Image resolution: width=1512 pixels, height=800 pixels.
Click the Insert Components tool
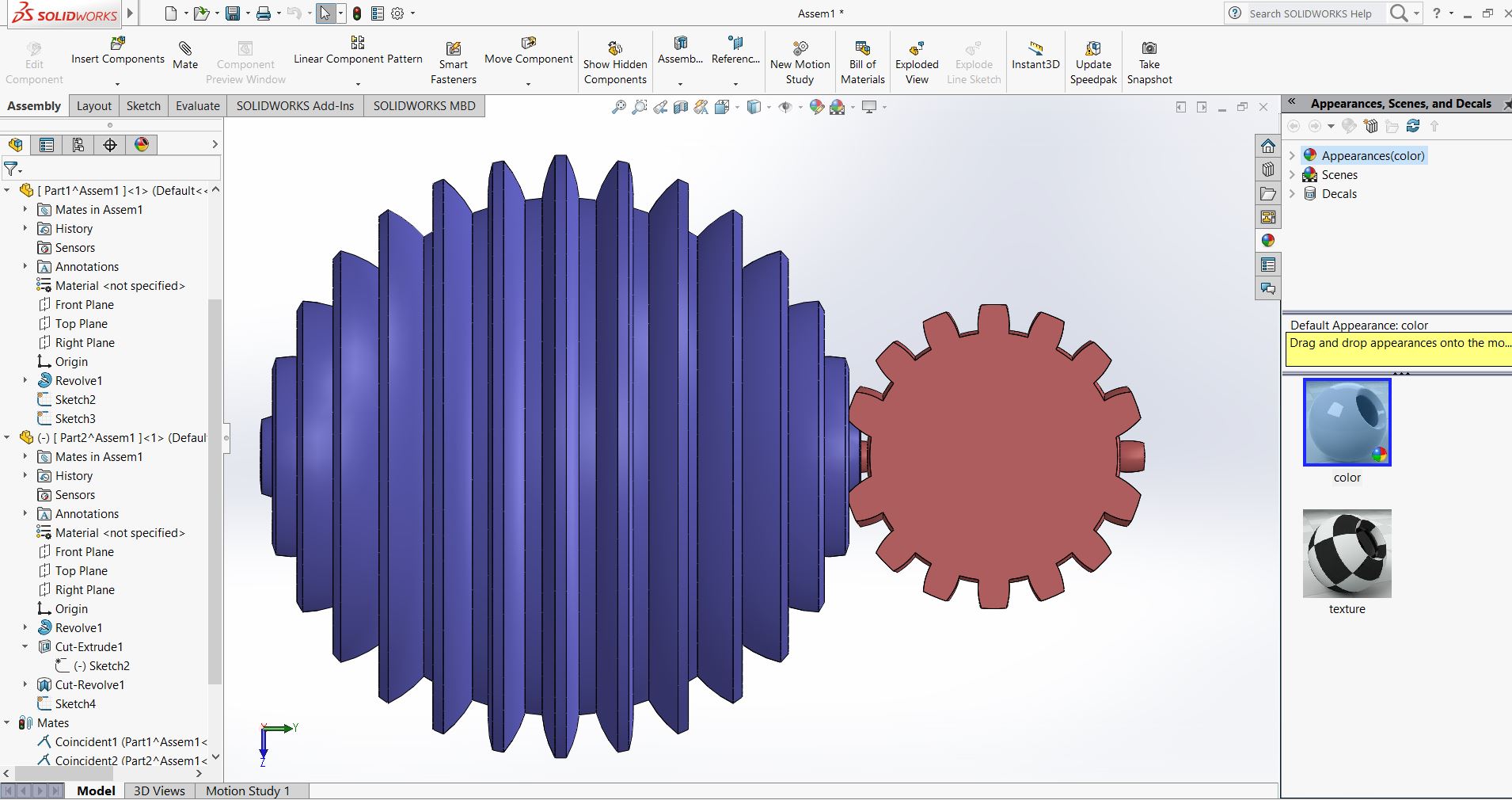[117, 51]
